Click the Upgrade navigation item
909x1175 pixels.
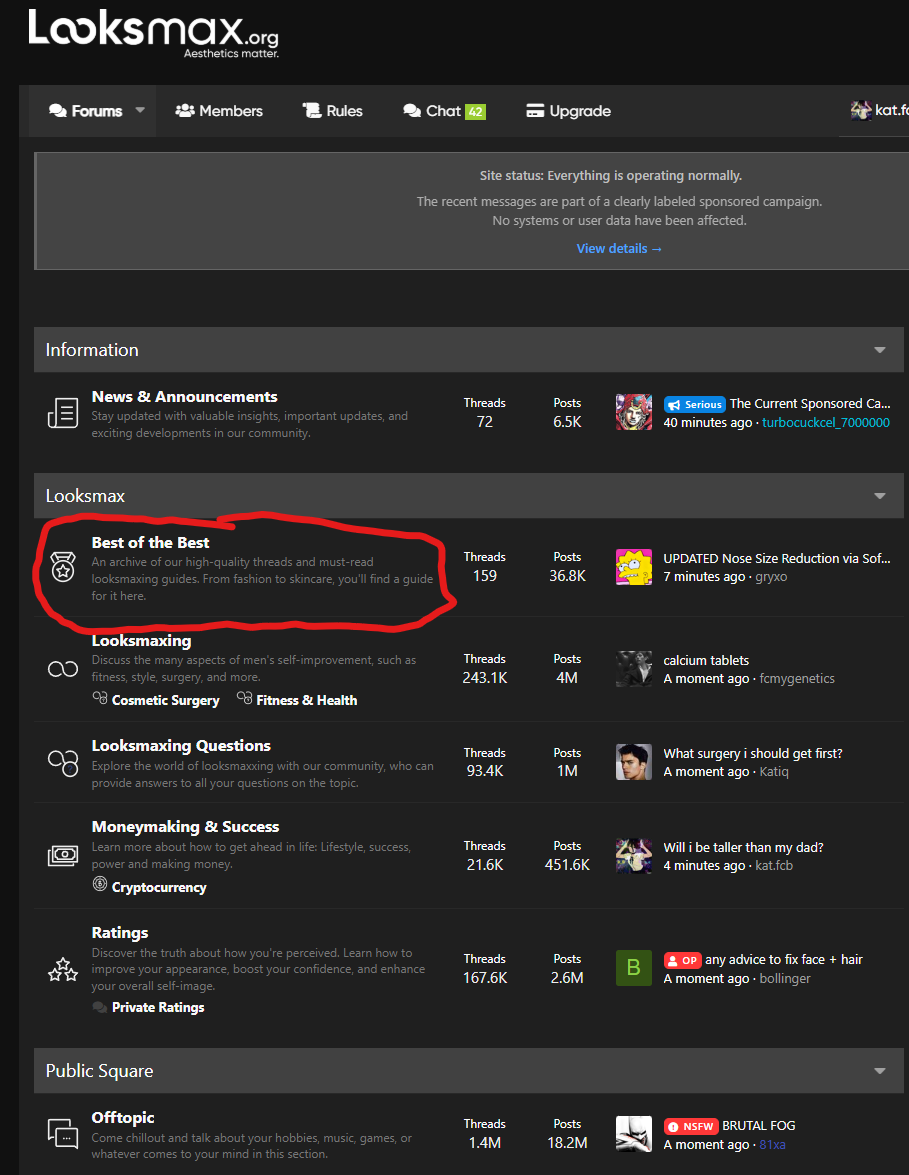pos(568,111)
